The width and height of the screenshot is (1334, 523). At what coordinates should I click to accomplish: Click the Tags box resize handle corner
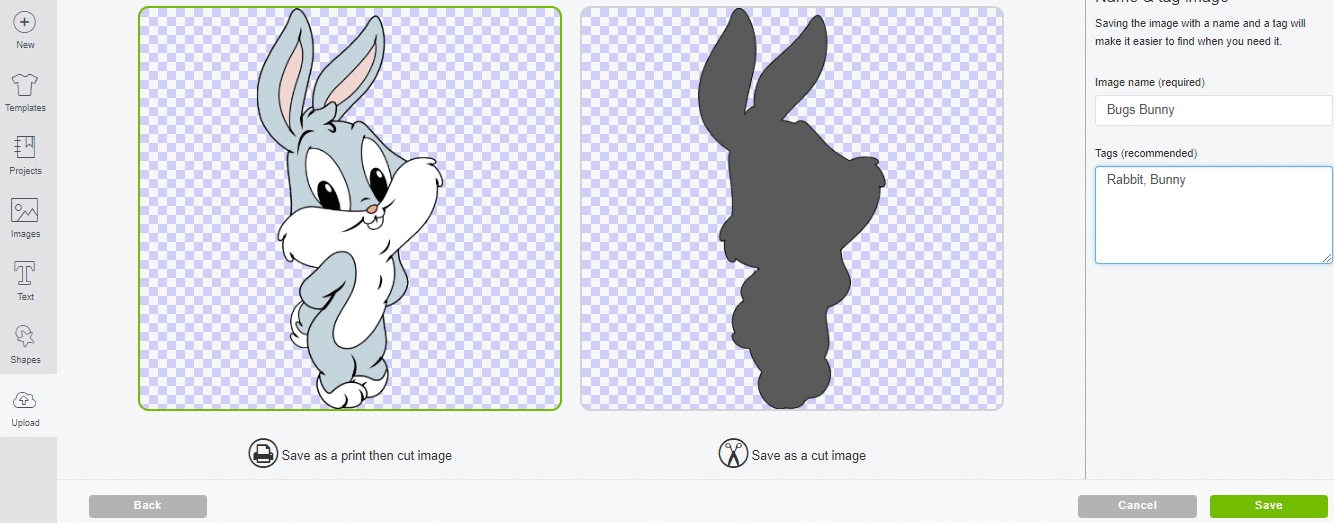tap(1327, 258)
